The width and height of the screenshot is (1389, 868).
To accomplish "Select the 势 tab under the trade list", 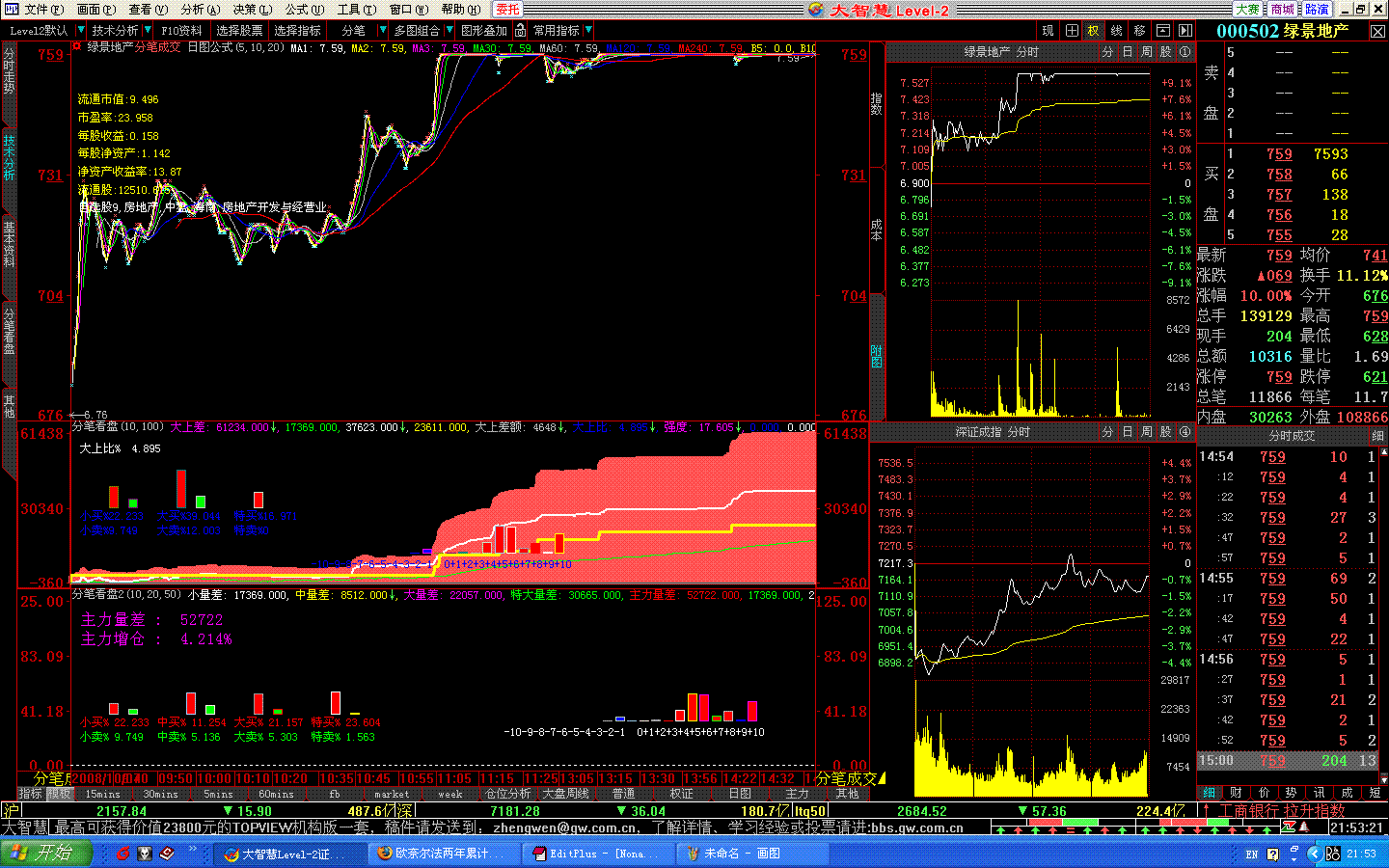I will click(x=1291, y=793).
